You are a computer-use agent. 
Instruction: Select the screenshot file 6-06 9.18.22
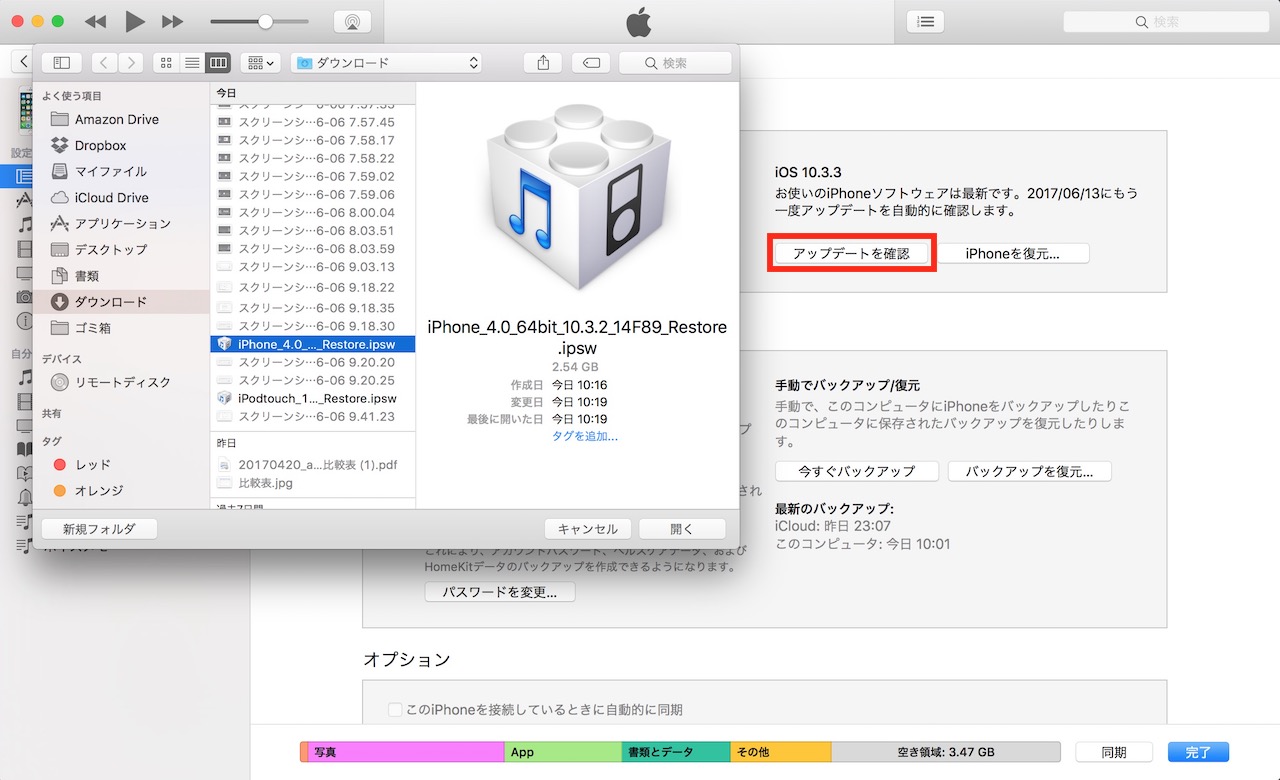[x=313, y=286]
